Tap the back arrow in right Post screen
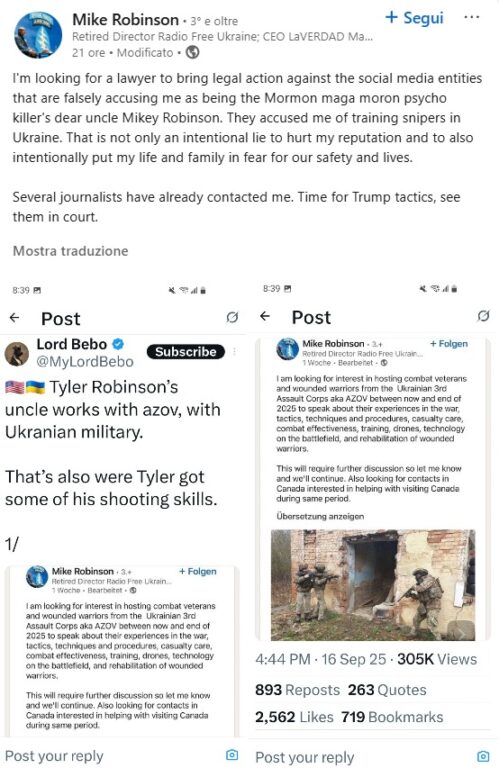 pyautogui.click(x=265, y=316)
